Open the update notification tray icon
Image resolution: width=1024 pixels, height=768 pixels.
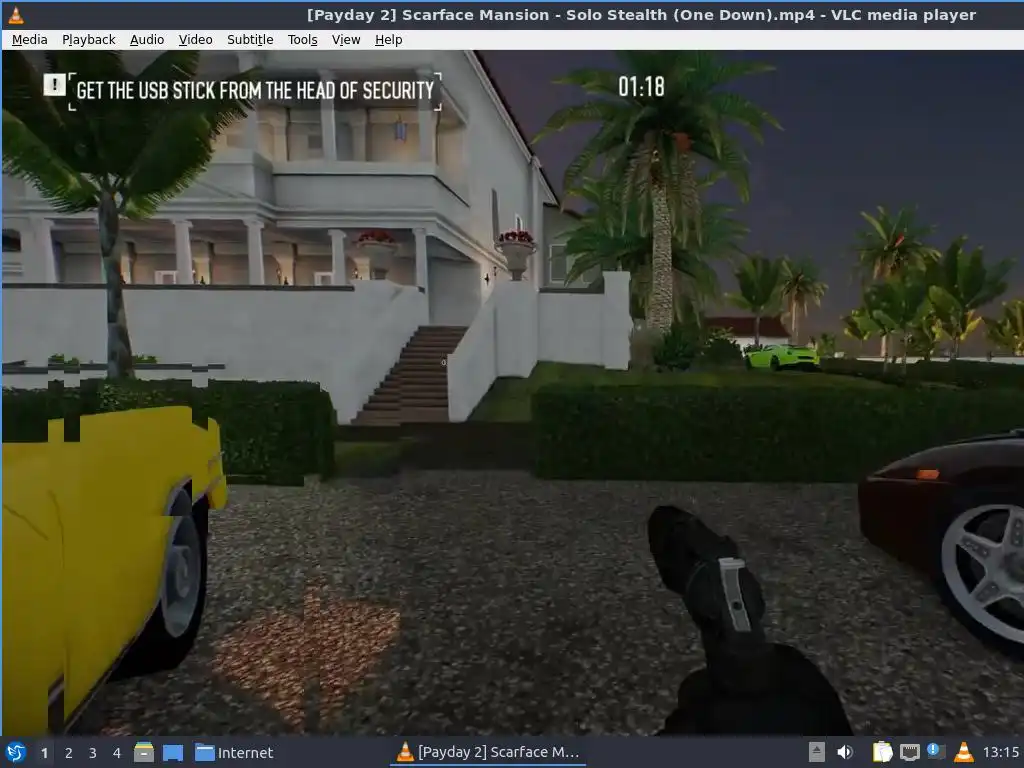point(935,751)
